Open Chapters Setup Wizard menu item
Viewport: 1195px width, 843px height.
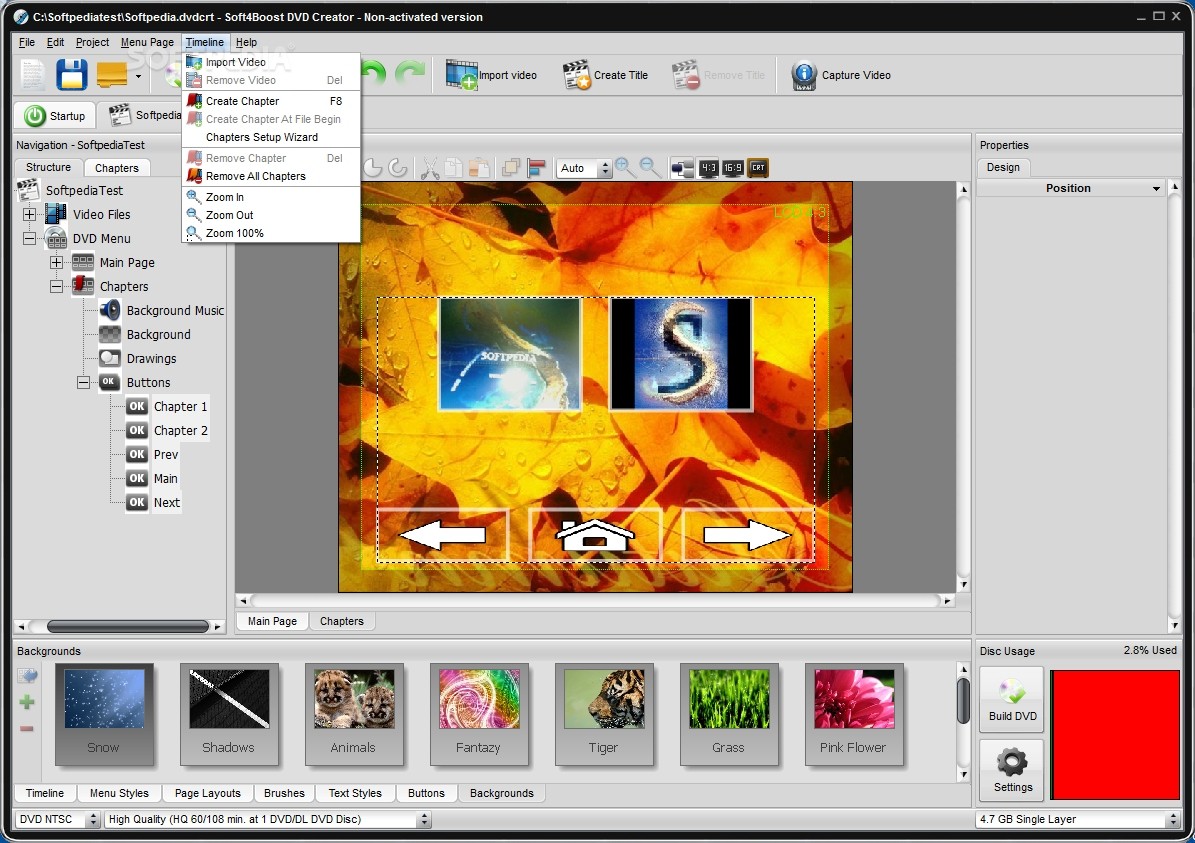click(271, 137)
